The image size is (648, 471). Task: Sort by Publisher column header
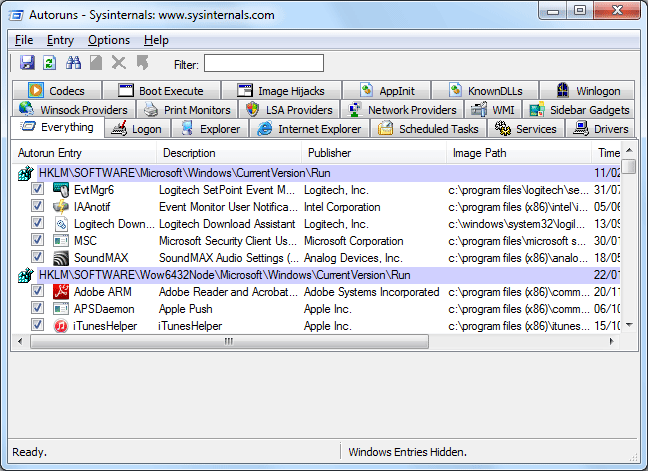tap(374, 153)
